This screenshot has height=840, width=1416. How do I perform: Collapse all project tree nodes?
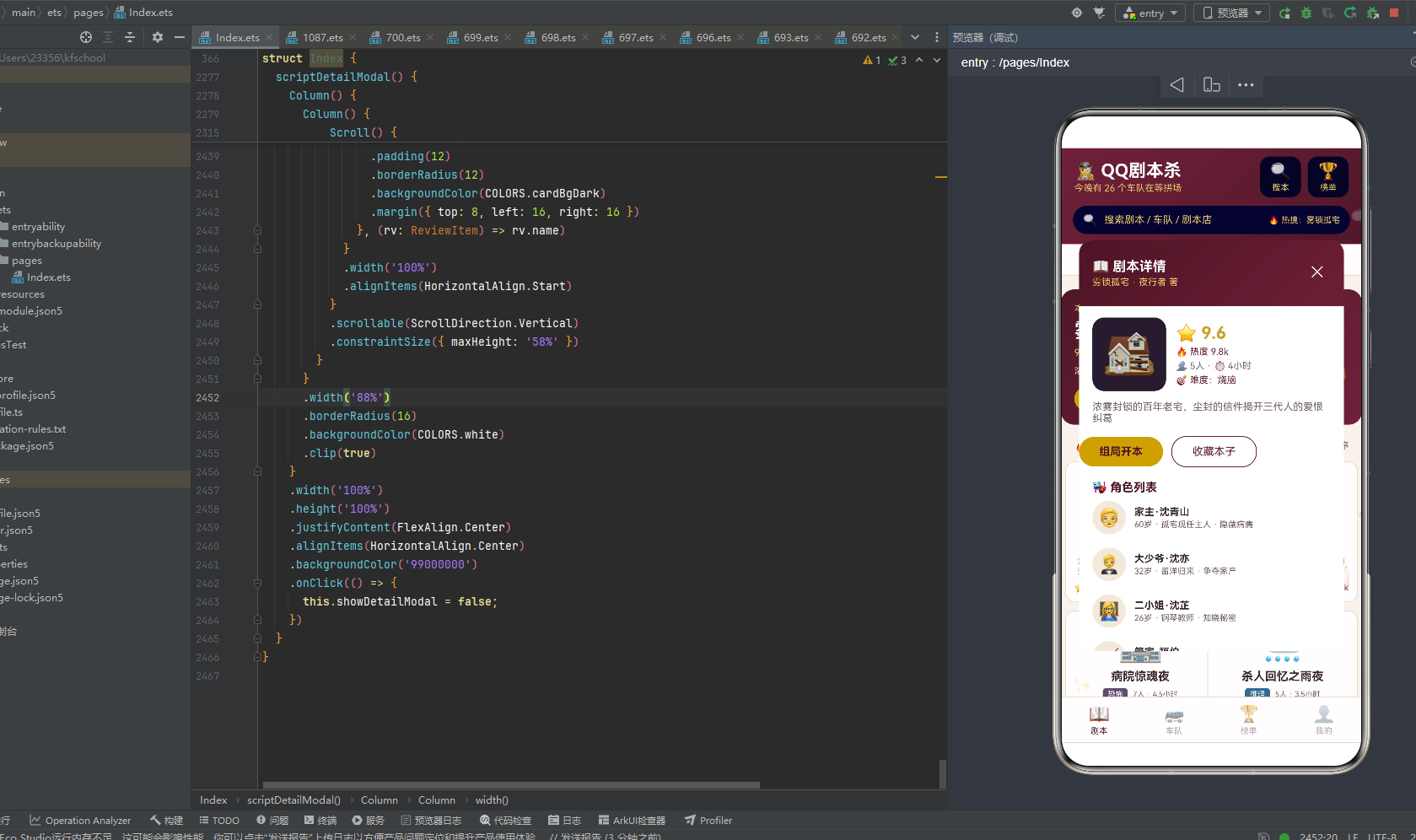(130, 37)
